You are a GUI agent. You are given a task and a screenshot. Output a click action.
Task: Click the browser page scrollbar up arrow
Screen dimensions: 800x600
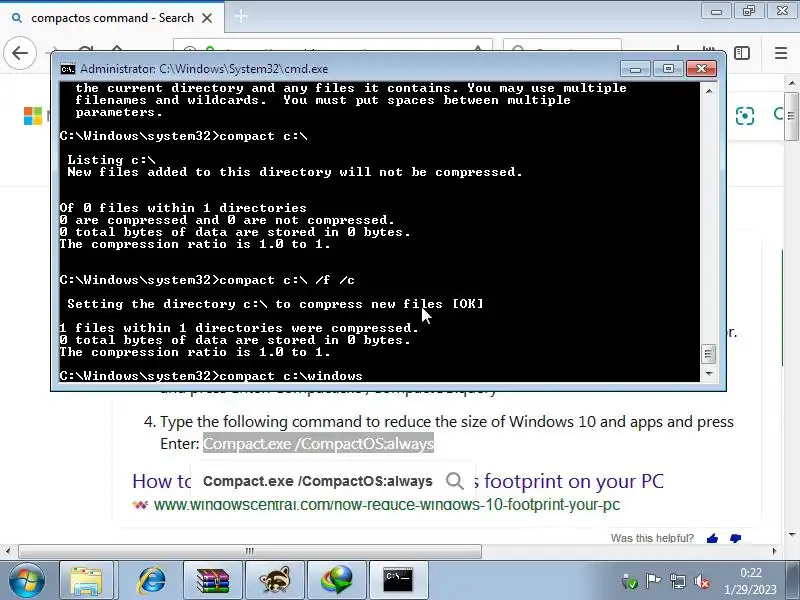pos(791,83)
